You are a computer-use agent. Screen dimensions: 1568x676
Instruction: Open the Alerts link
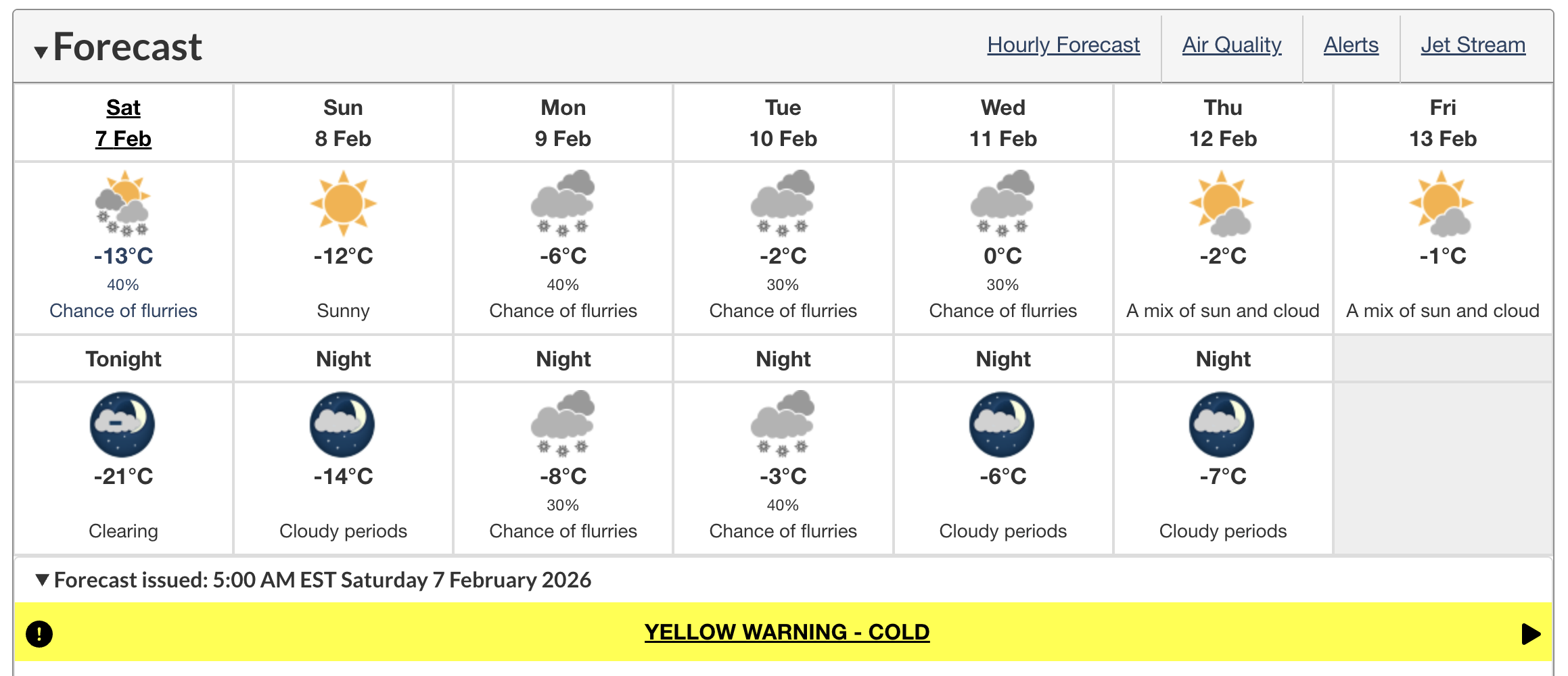click(x=1351, y=45)
